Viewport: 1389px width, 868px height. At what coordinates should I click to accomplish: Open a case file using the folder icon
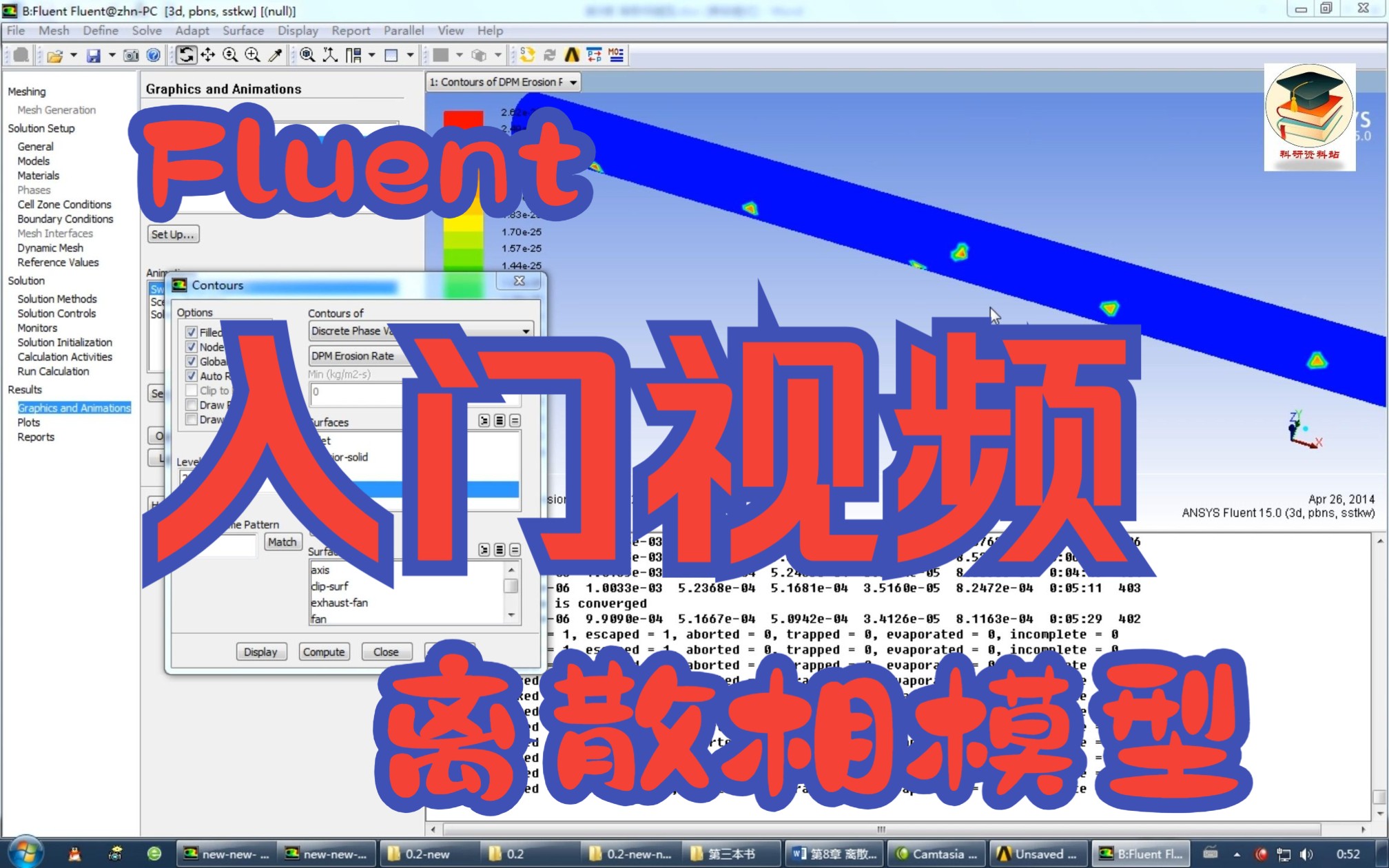[55, 55]
